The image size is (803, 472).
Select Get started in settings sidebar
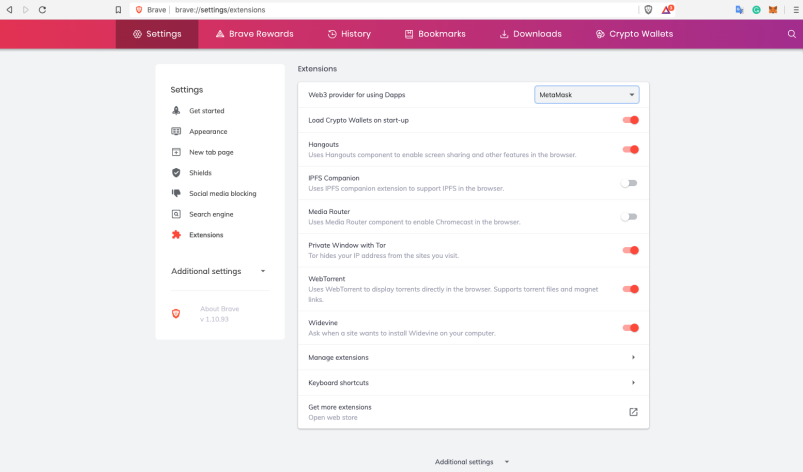pos(206,111)
